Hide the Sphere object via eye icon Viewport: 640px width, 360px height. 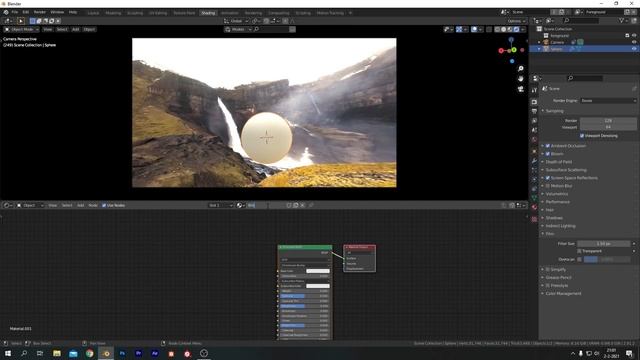tap(634, 49)
